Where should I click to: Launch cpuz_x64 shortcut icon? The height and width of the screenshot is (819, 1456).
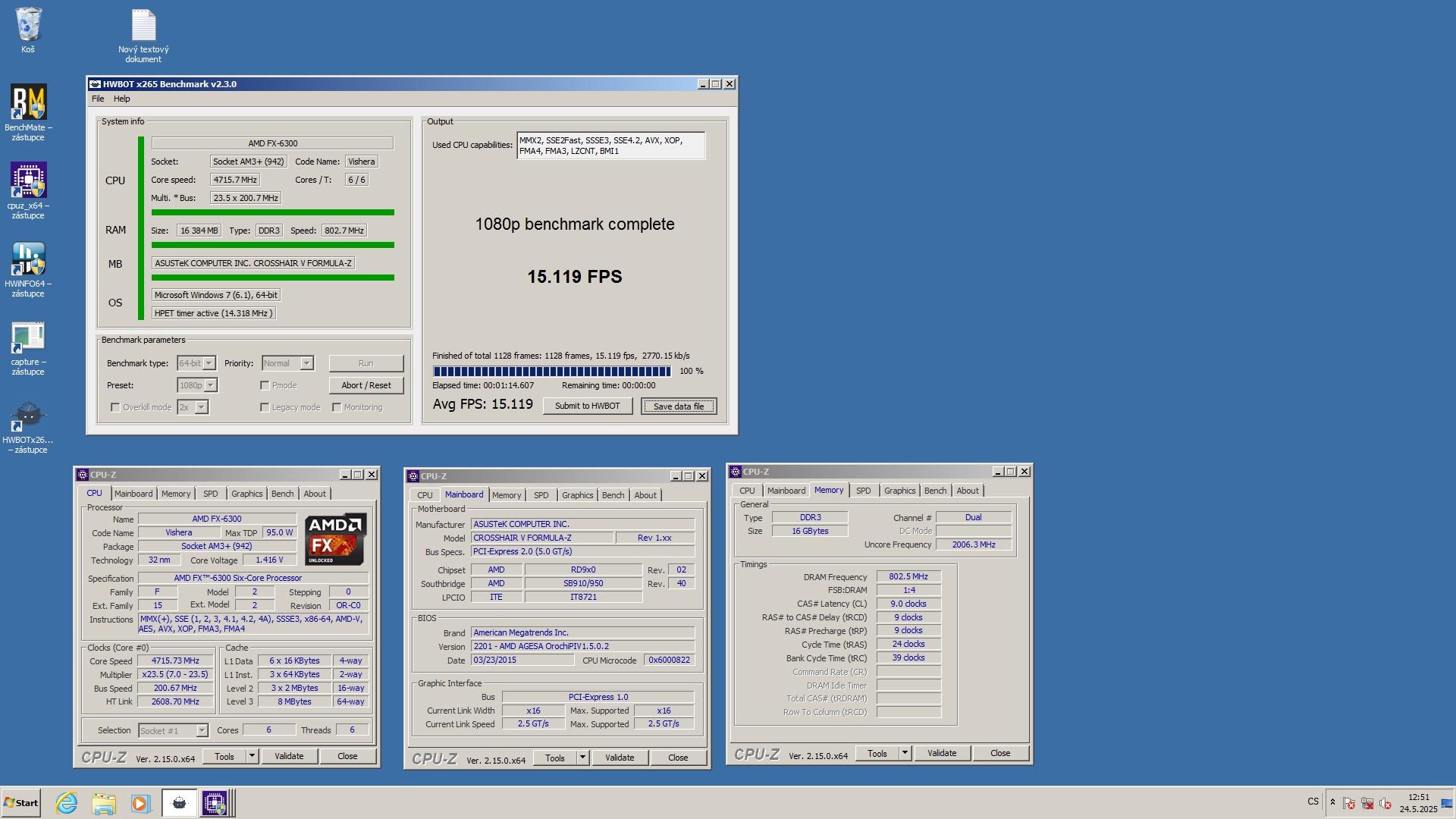[x=28, y=190]
